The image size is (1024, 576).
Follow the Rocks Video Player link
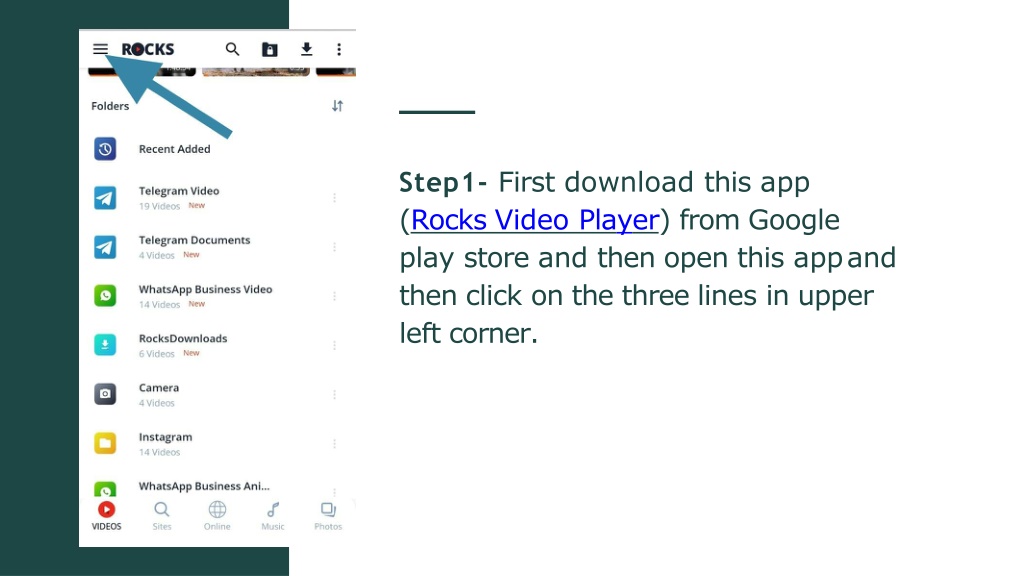click(535, 220)
